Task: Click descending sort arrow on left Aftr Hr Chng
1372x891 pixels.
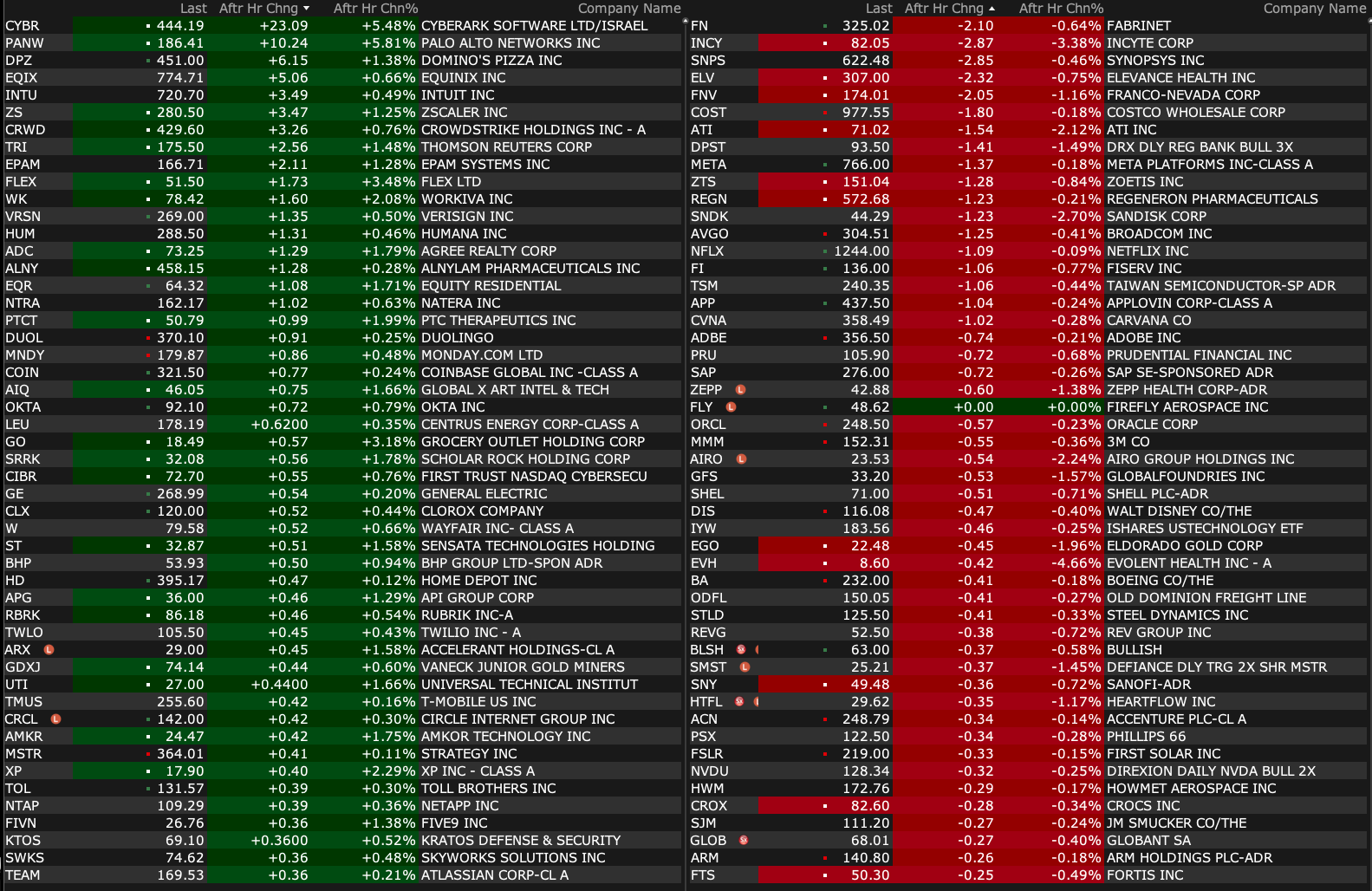Action: (307, 9)
